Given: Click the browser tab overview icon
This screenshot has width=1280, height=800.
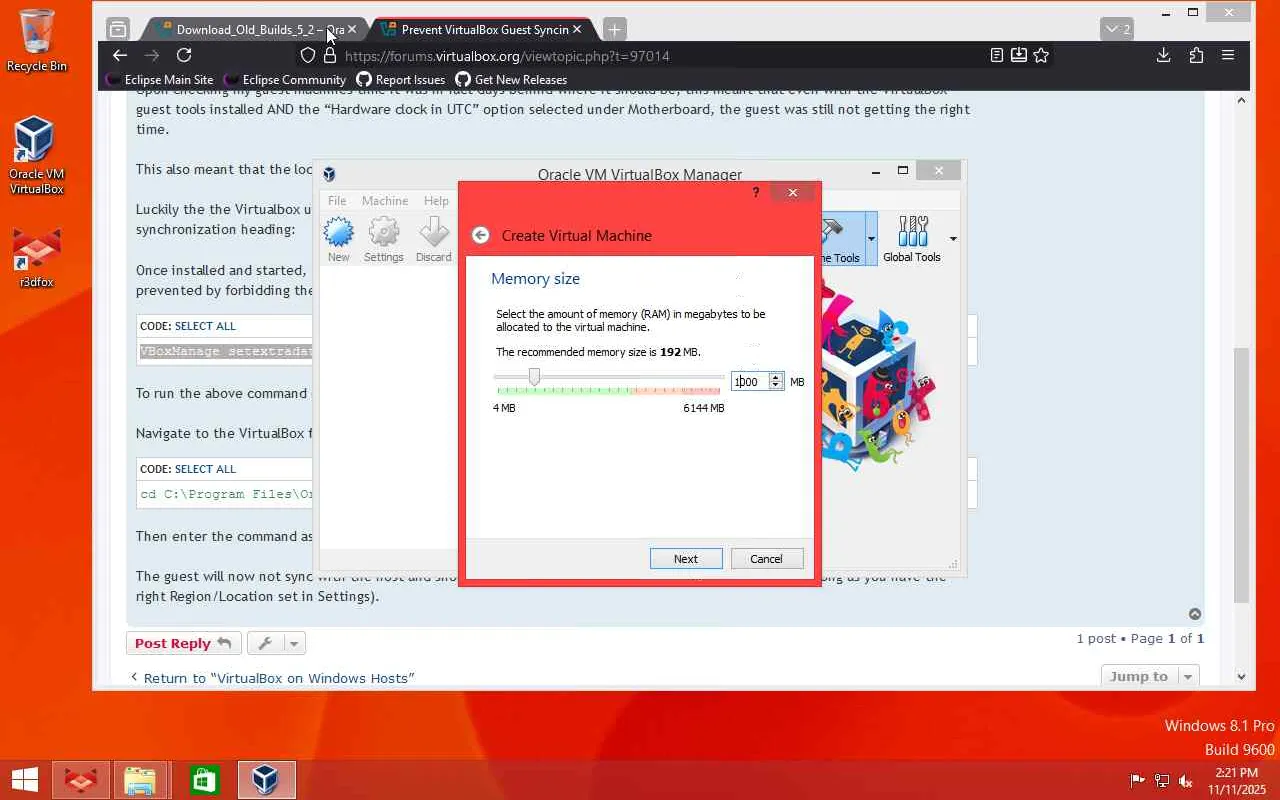Looking at the screenshot, I should point(118,29).
